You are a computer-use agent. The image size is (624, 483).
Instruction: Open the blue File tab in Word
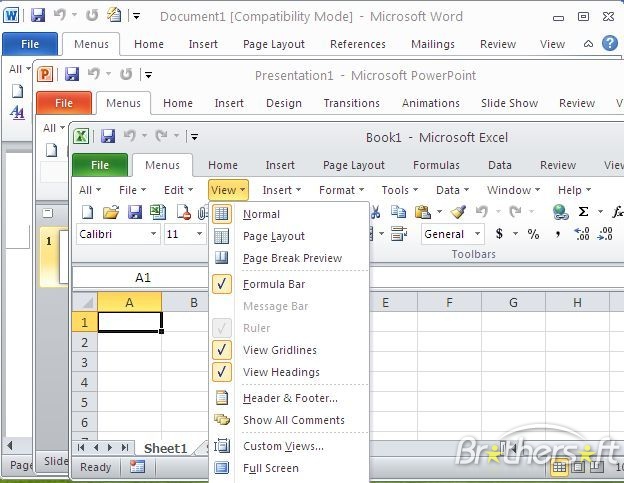[30, 44]
